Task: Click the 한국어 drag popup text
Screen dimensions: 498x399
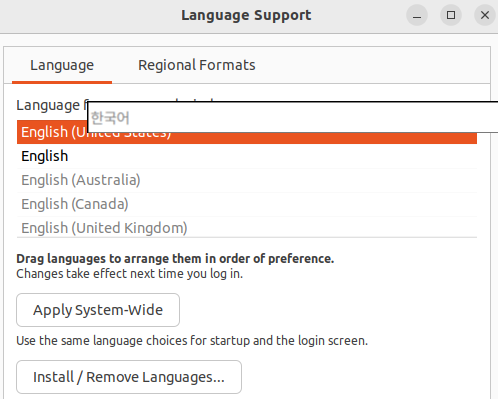Action: pyautogui.click(x=110, y=118)
